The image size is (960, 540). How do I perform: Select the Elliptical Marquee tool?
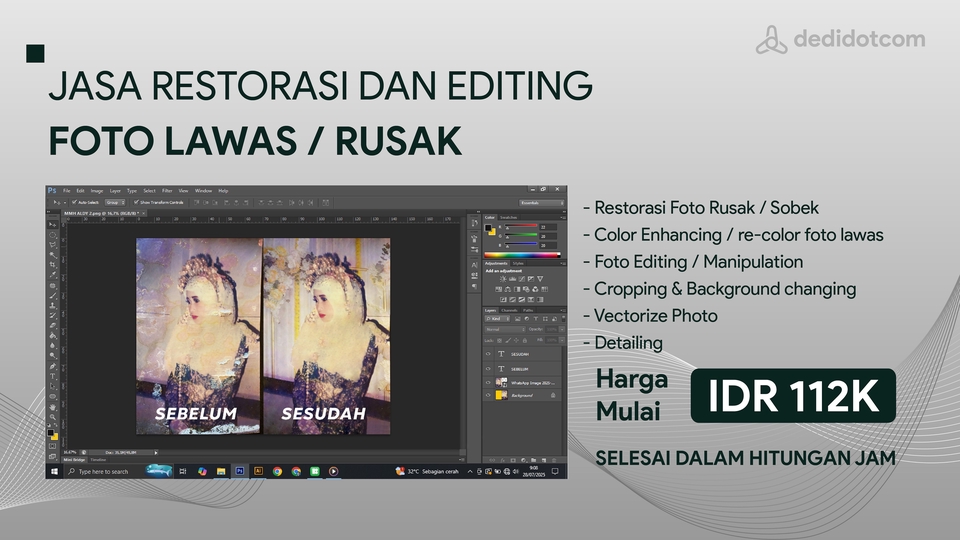pos(53,235)
